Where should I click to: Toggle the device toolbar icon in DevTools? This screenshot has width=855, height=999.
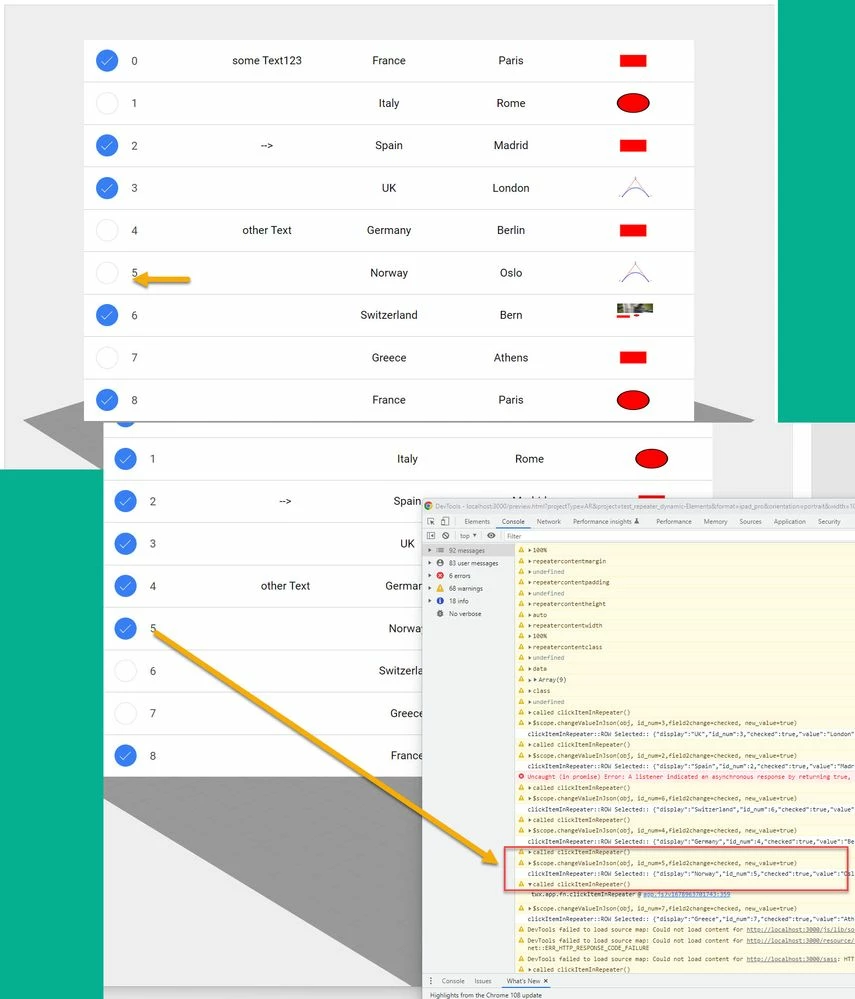pyautogui.click(x=445, y=521)
